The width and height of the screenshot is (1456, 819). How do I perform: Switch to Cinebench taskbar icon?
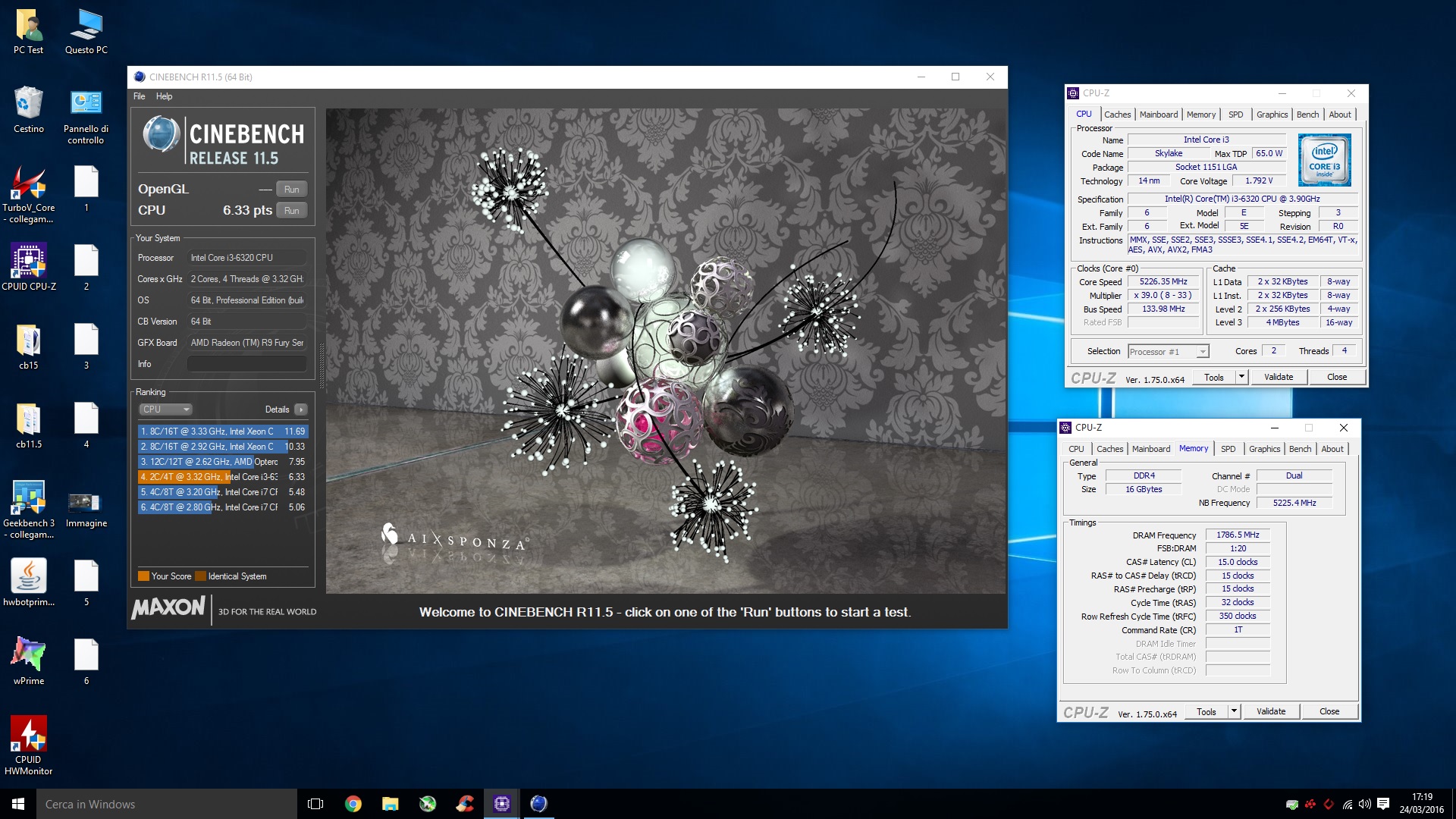pos(538,804)
